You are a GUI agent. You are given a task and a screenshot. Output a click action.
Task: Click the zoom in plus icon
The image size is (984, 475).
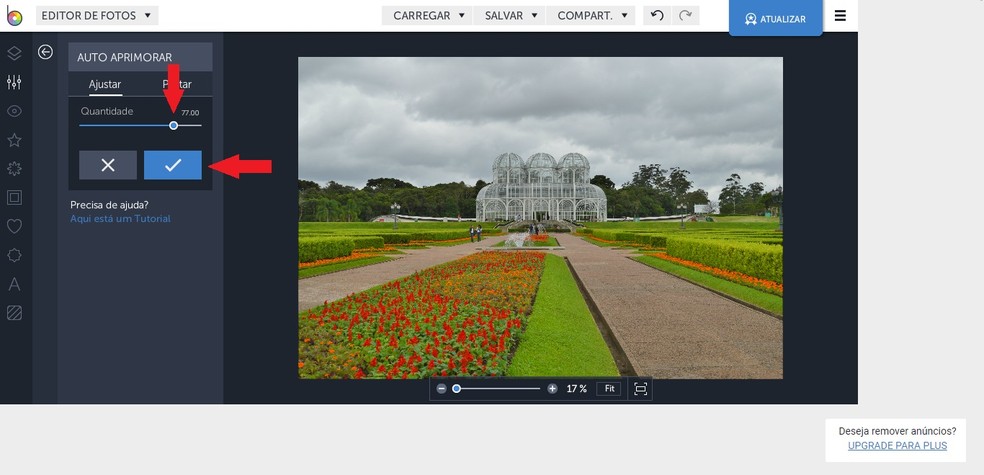(552, 389)
